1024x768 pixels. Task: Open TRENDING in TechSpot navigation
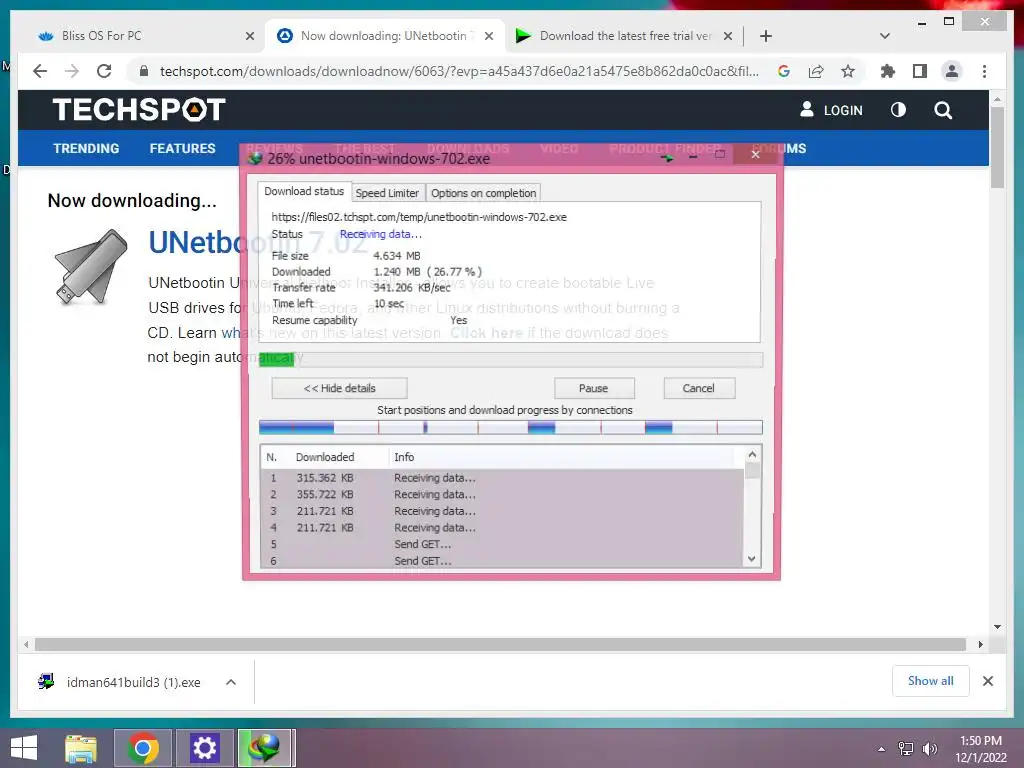click(86, 148)
